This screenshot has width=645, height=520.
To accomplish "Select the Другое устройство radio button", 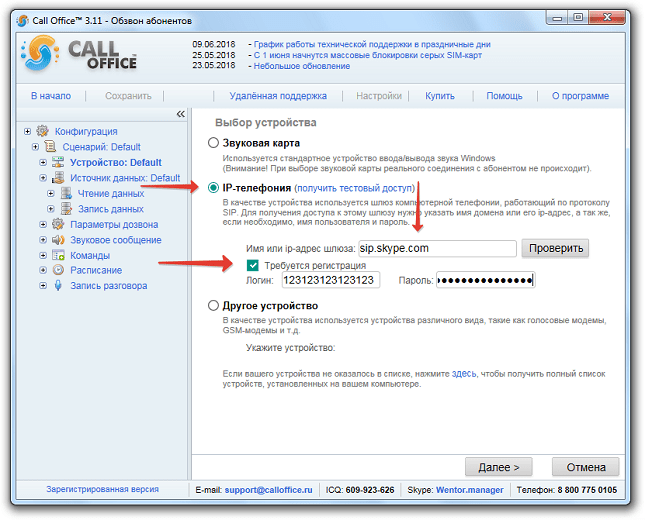I will point(213,305).
